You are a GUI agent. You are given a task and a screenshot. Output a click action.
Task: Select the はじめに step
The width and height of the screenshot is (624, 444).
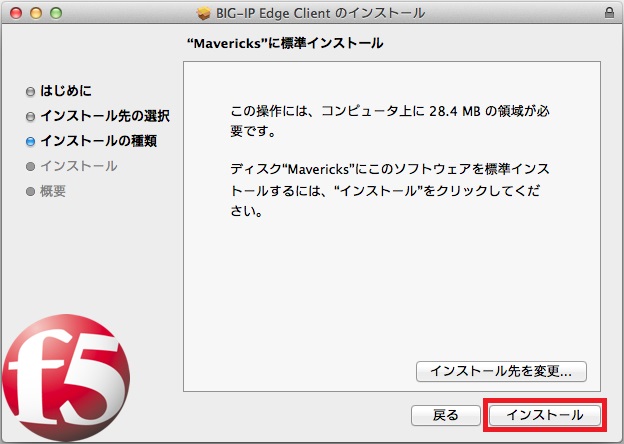tap(66, 91)
